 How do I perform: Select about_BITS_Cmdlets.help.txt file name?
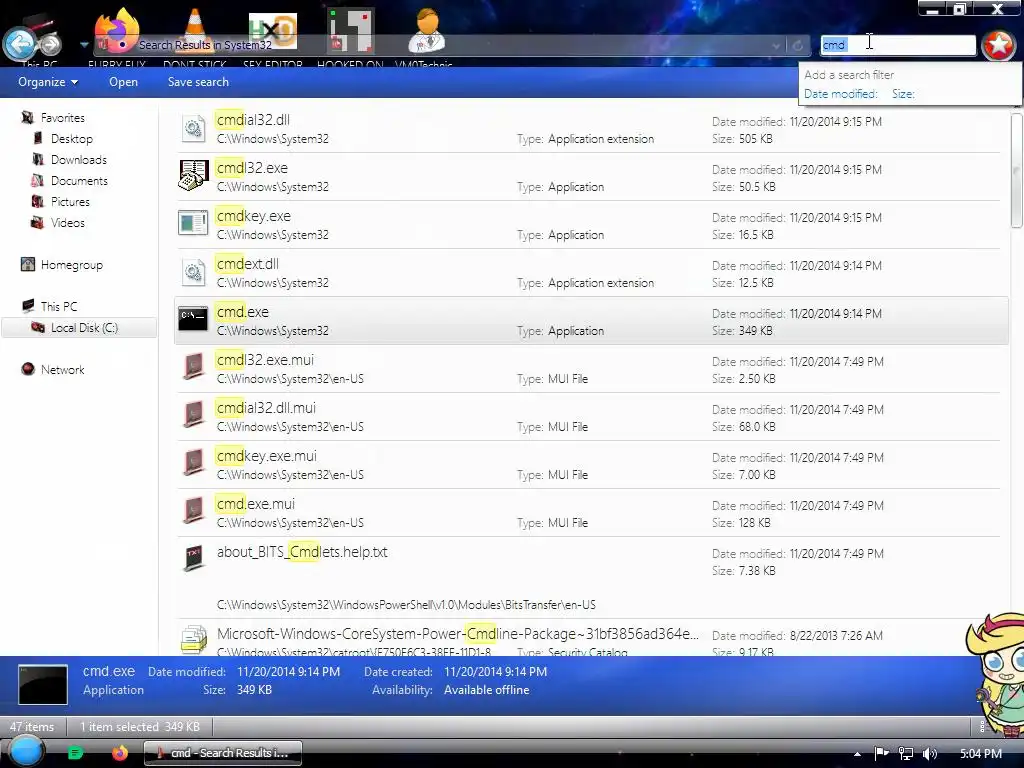(x=302, y=552)
